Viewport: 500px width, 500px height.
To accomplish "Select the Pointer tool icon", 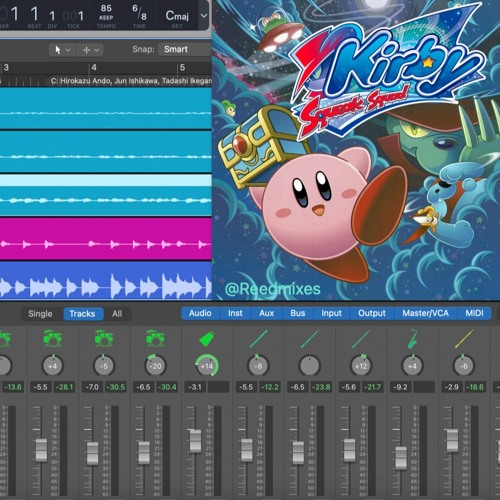I will [58, 50].
